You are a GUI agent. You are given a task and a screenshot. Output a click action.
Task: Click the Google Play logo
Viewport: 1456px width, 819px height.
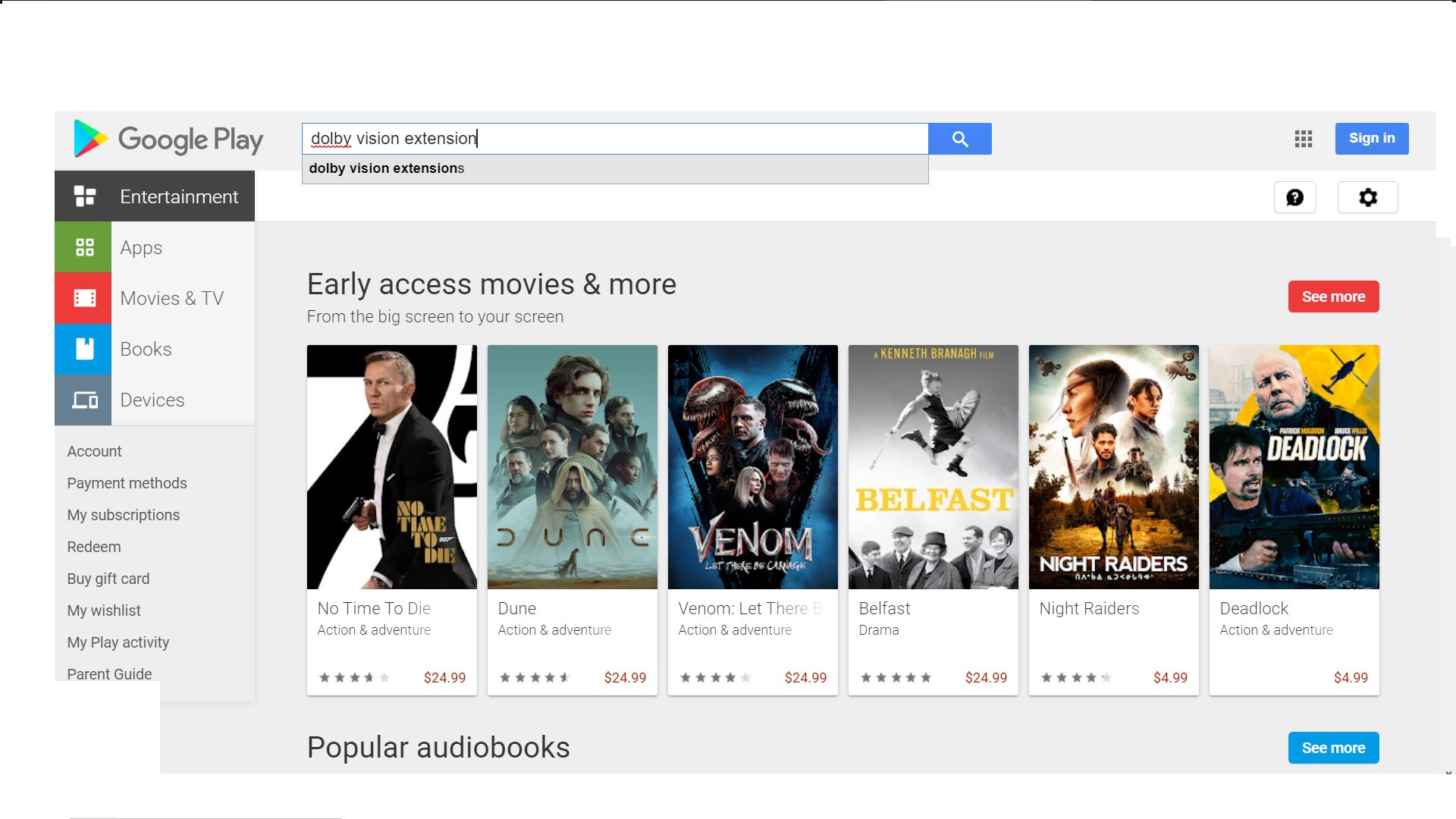tap(168, 139)
